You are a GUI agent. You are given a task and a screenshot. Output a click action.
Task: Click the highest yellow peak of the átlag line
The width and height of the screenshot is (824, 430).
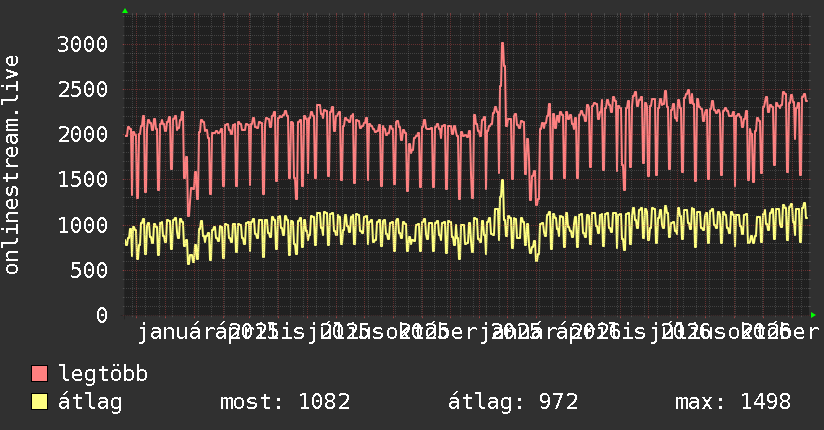click(502, 181)
